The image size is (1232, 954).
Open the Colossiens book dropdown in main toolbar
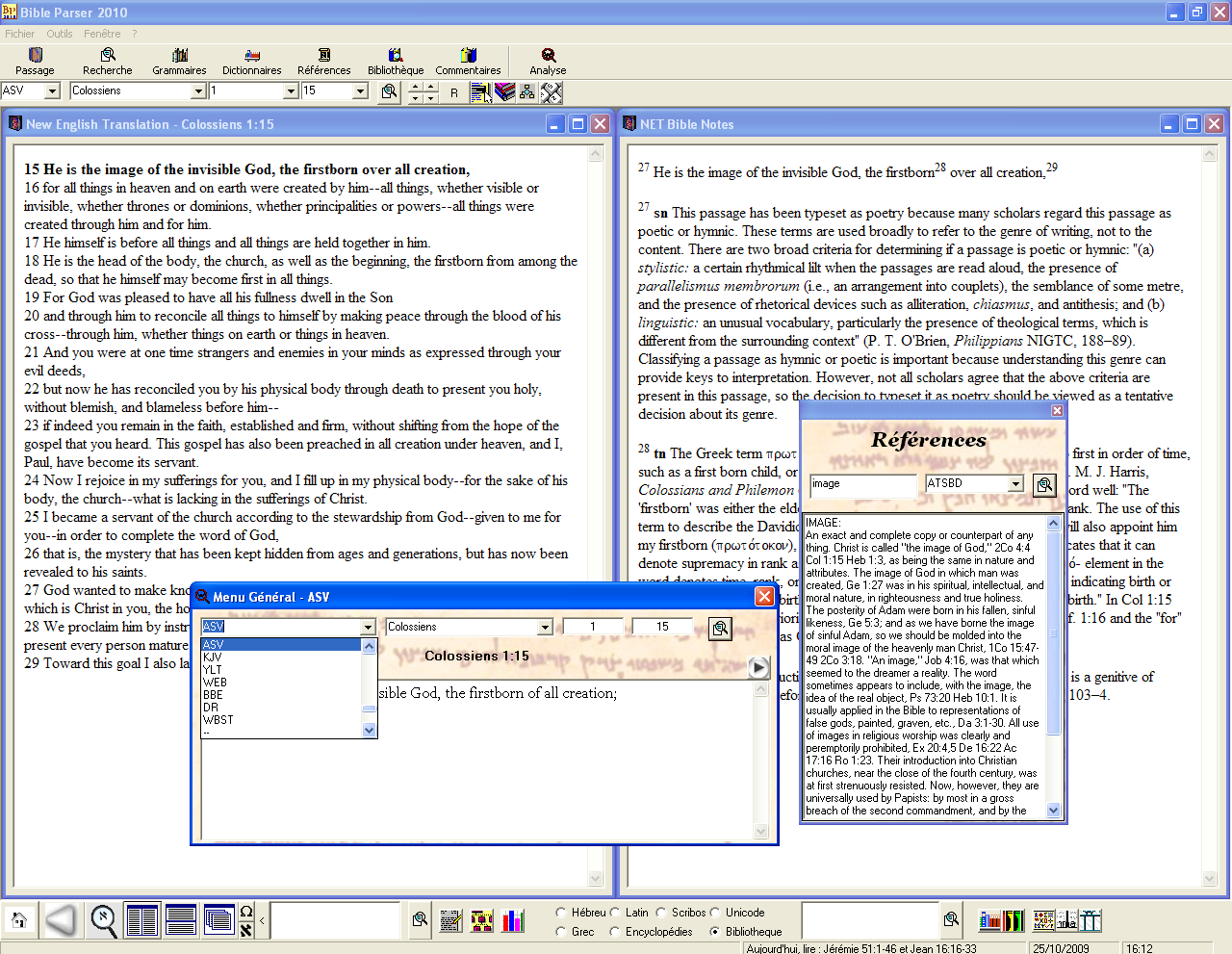click(199, 90)
